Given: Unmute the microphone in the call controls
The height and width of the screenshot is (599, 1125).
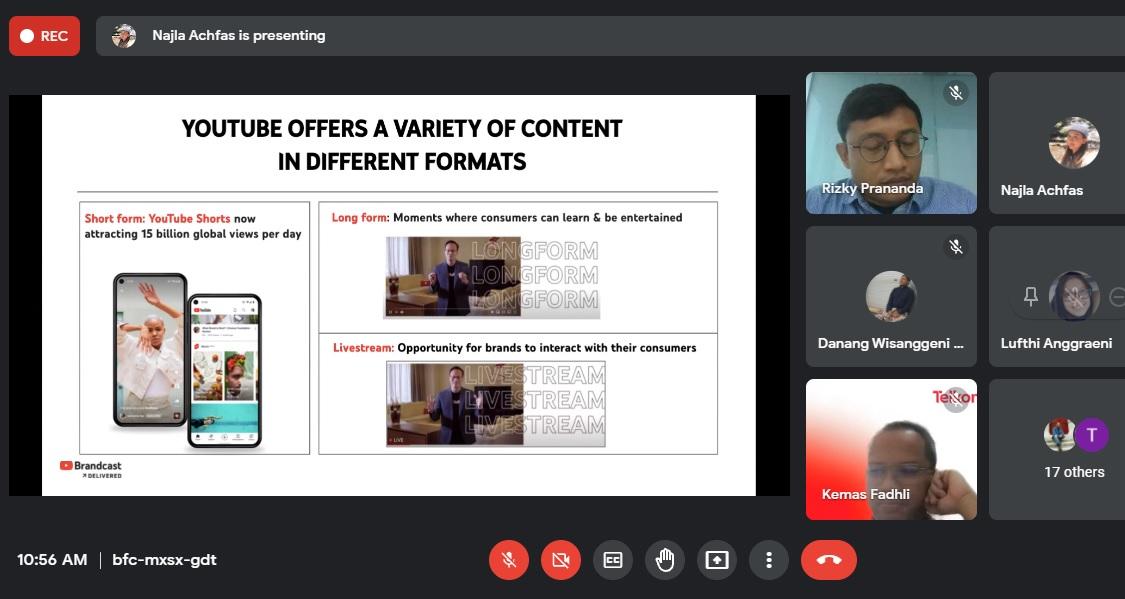Looking at the screenshot, I should coord(509,560).
